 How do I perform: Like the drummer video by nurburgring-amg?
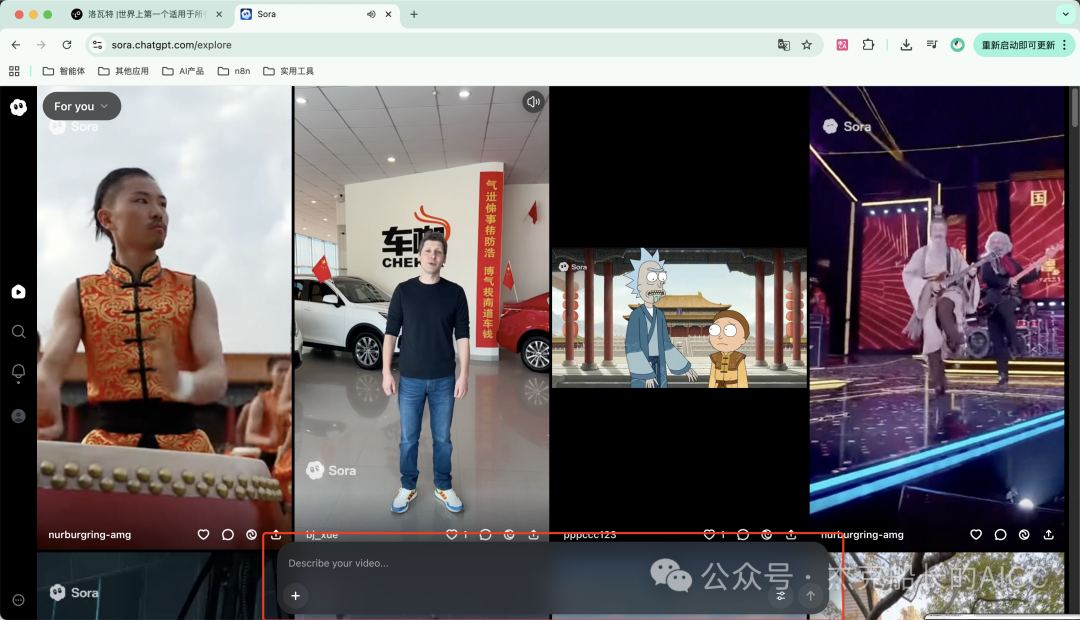(203, 535)
